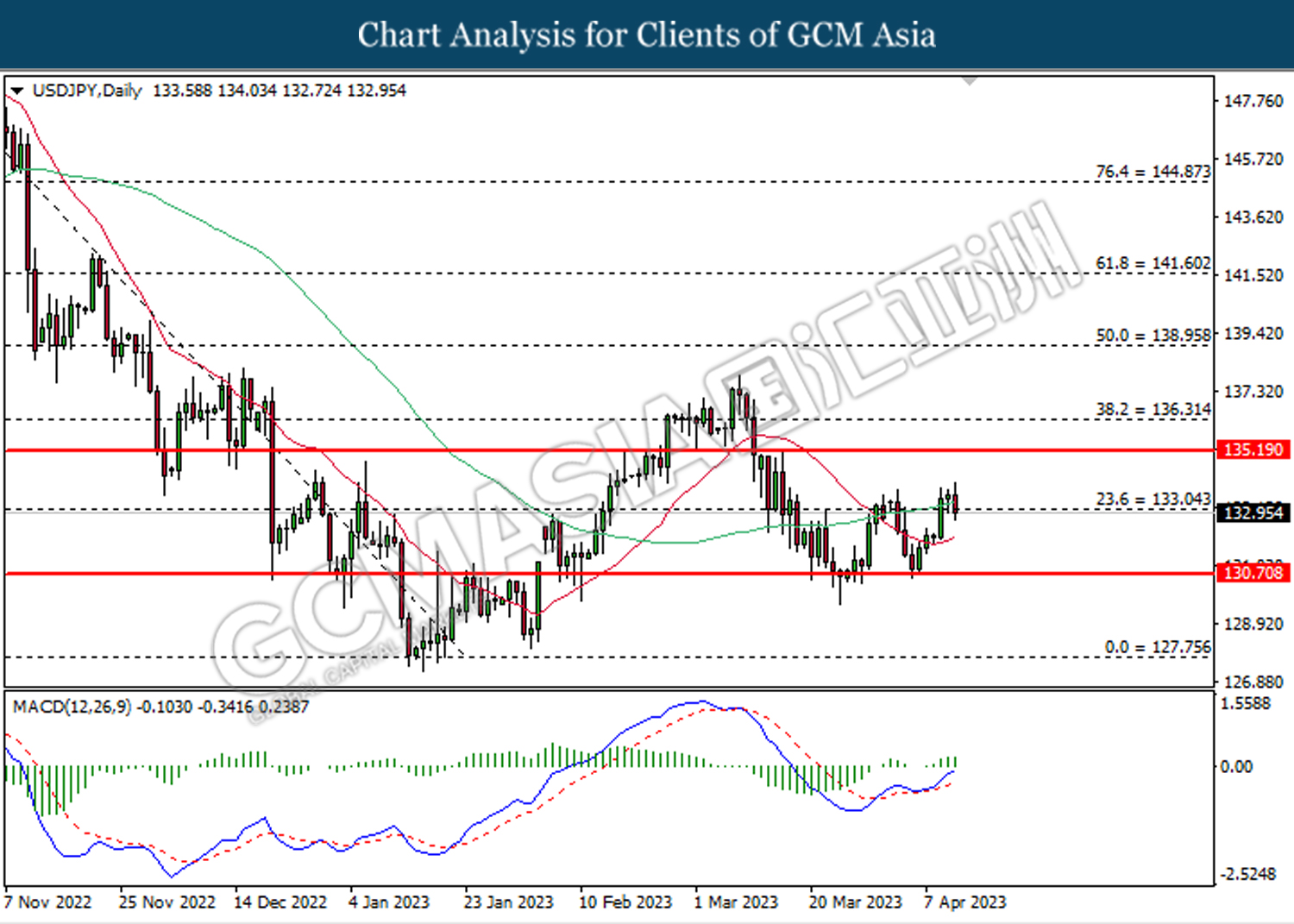Click the 147.760 price axis value

point(1253,101)
